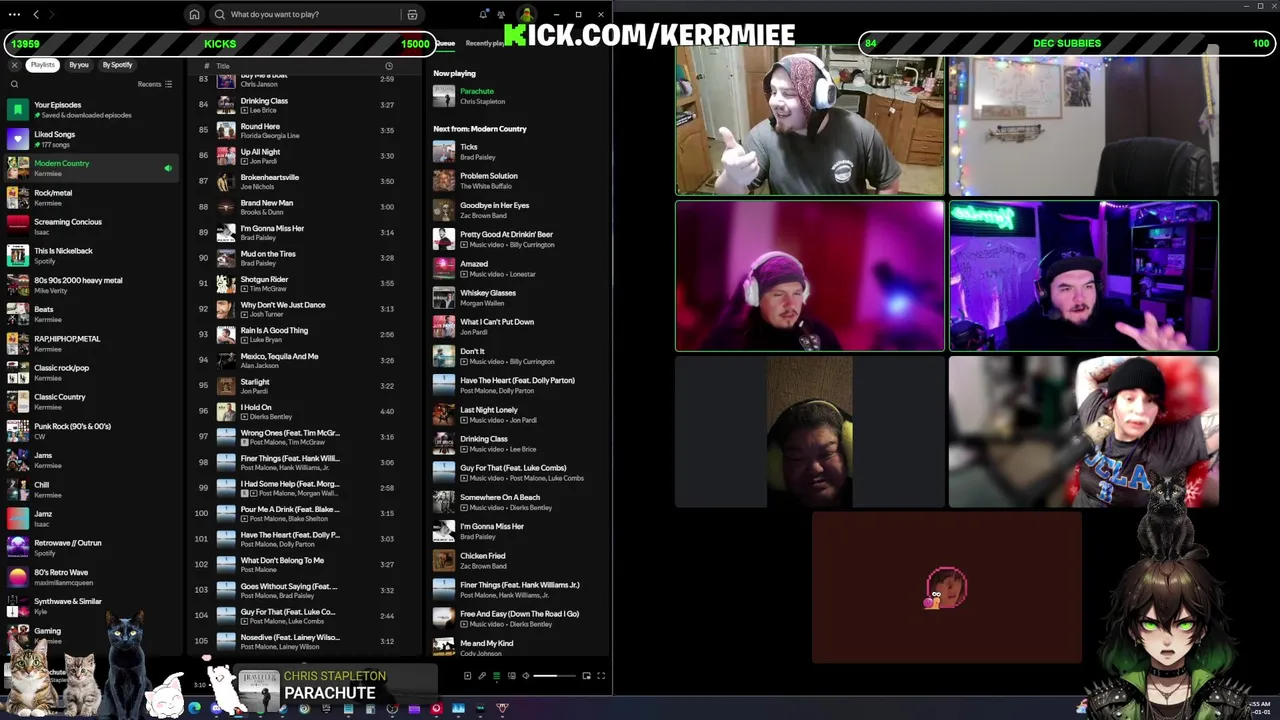Open the Friend Activity icon
This screenshot has width=1280, height=720.
coord(501,14)
